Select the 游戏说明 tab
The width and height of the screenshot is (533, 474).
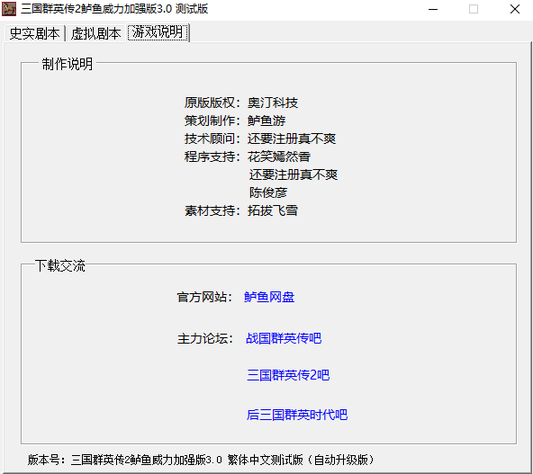pyautogui.click(x=158, y=33)
